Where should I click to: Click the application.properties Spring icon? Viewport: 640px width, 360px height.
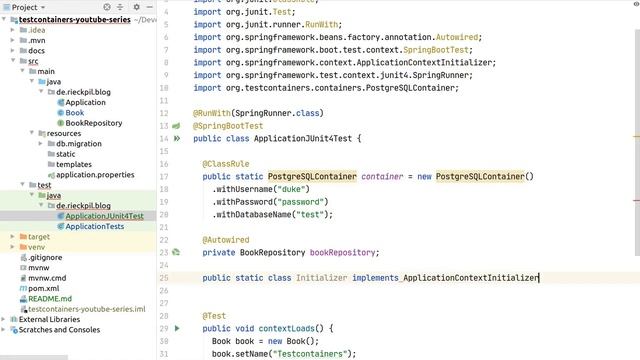51,175
